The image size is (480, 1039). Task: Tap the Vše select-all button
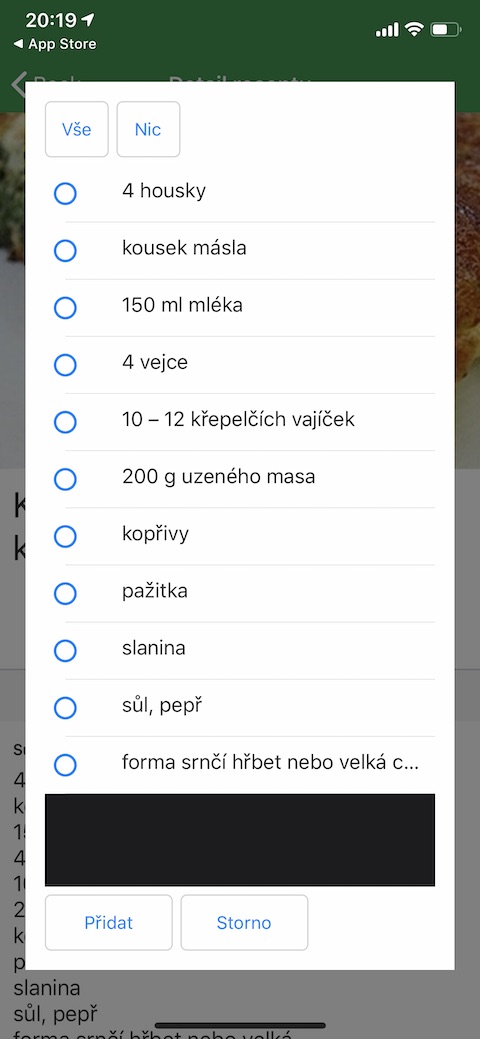coord(77,129)
